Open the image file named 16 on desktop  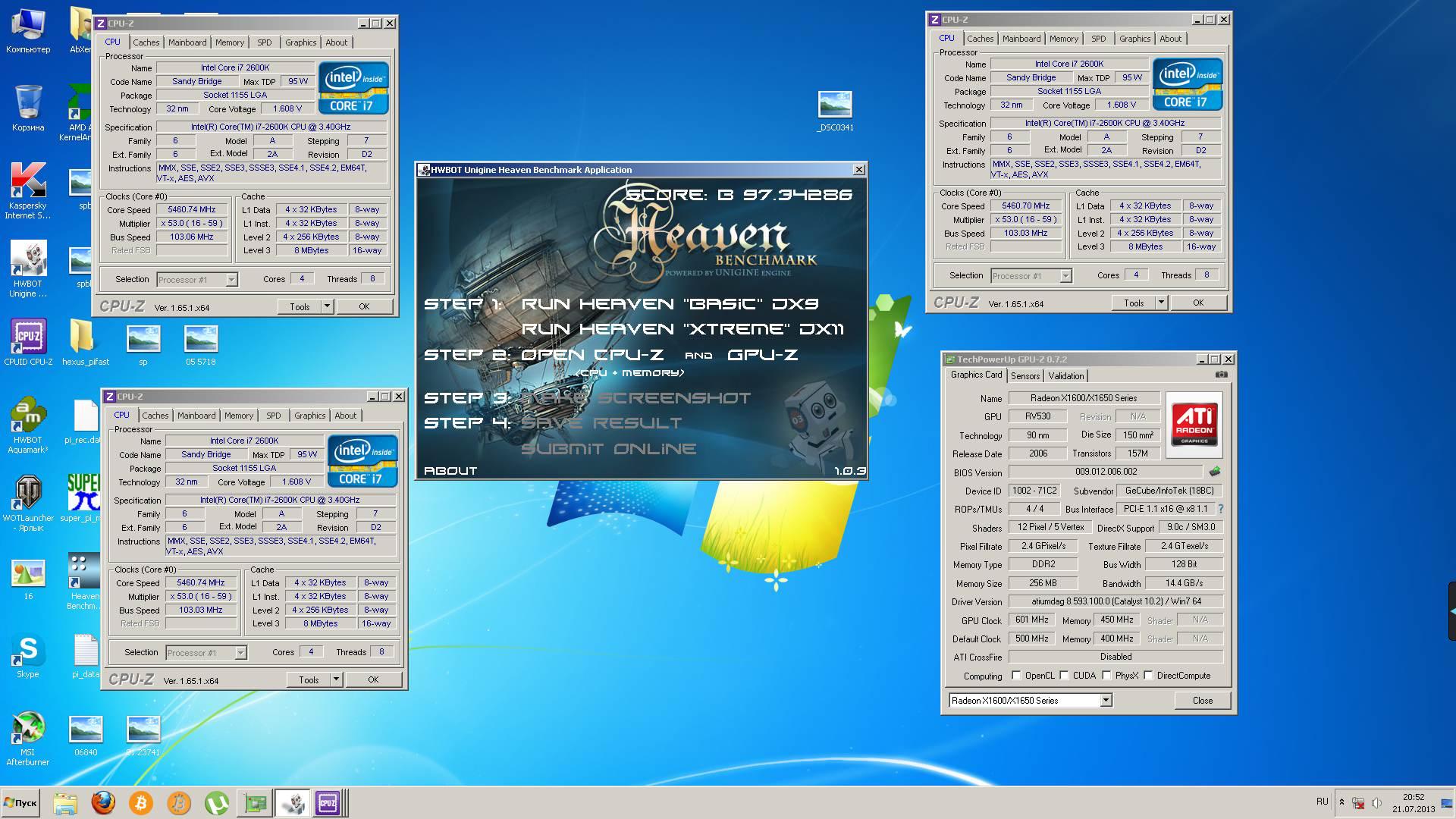28,580
